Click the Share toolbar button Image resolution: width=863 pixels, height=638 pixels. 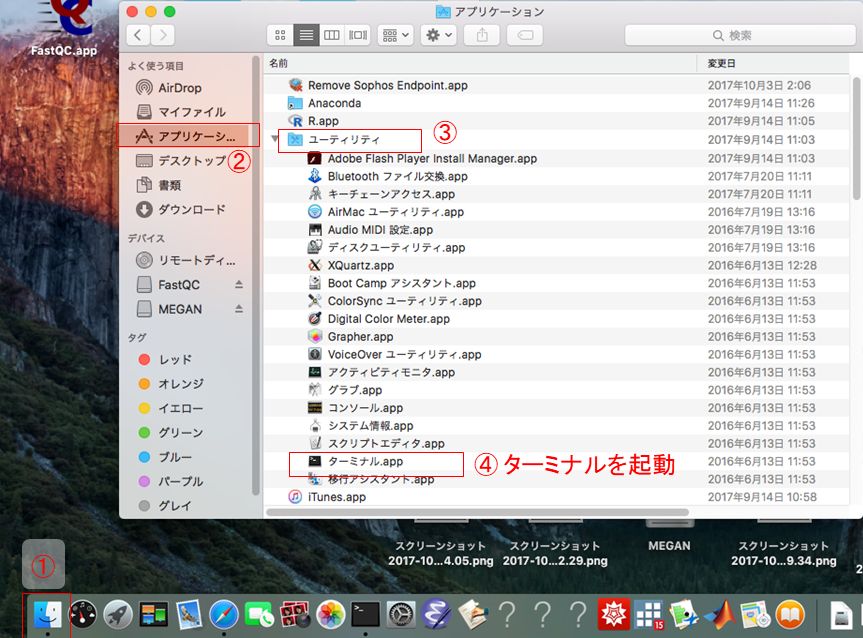click(482, 35)
